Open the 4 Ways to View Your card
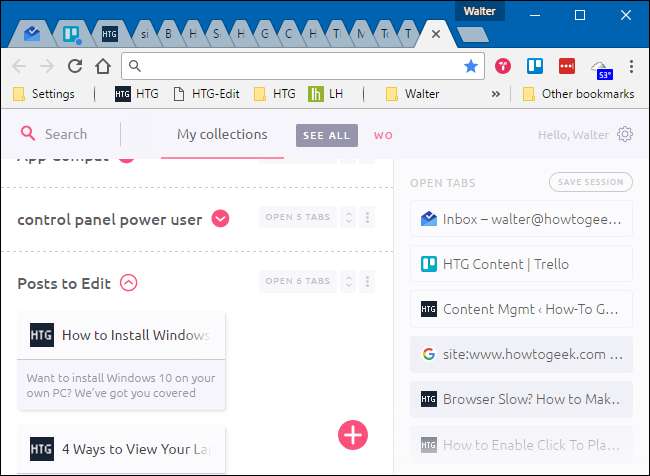Viewport: 650px width, 476px height. [121, 449]
